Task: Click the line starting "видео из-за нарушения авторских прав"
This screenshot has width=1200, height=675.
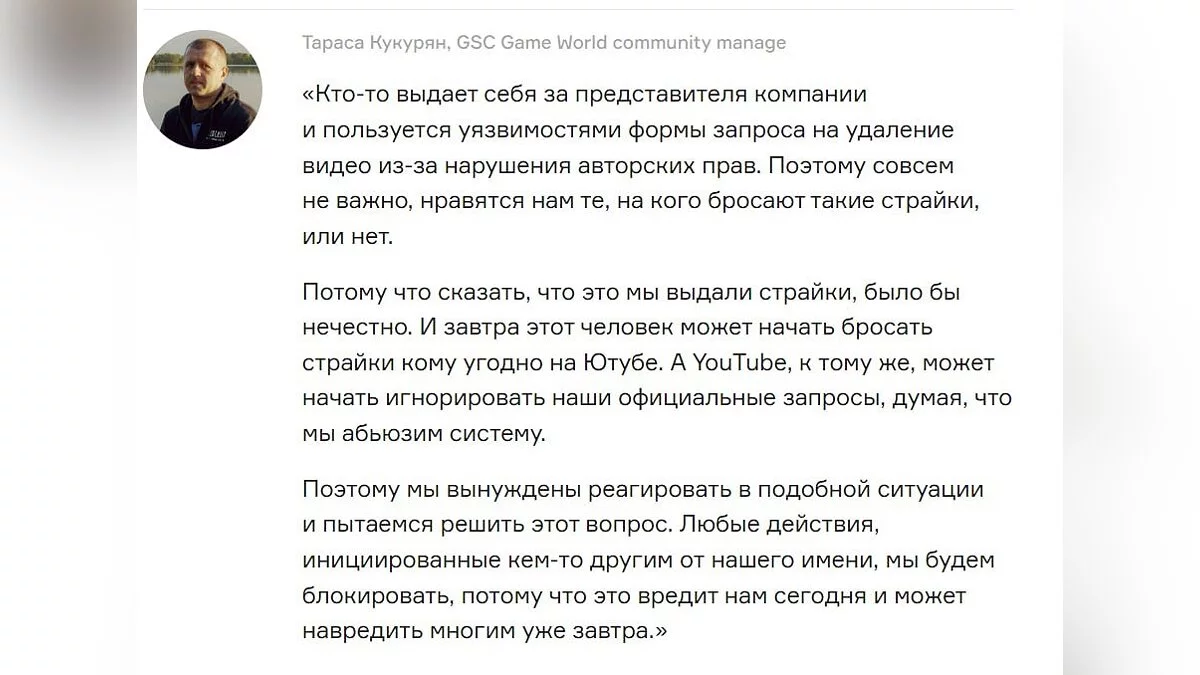Action: tap(627, 165)
